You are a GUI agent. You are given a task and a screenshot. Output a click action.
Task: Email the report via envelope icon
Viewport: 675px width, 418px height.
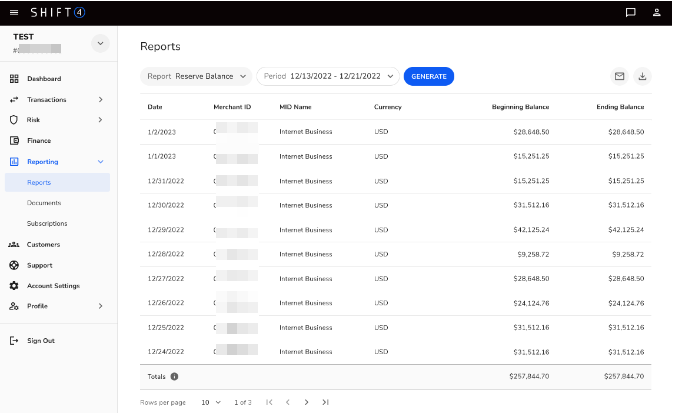[619, 76]
